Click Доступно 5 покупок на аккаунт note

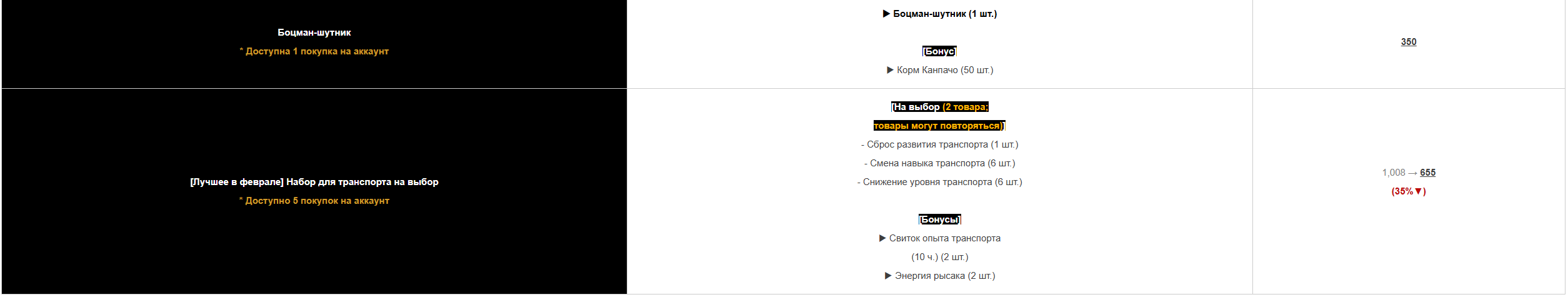(x=314, y=201)
